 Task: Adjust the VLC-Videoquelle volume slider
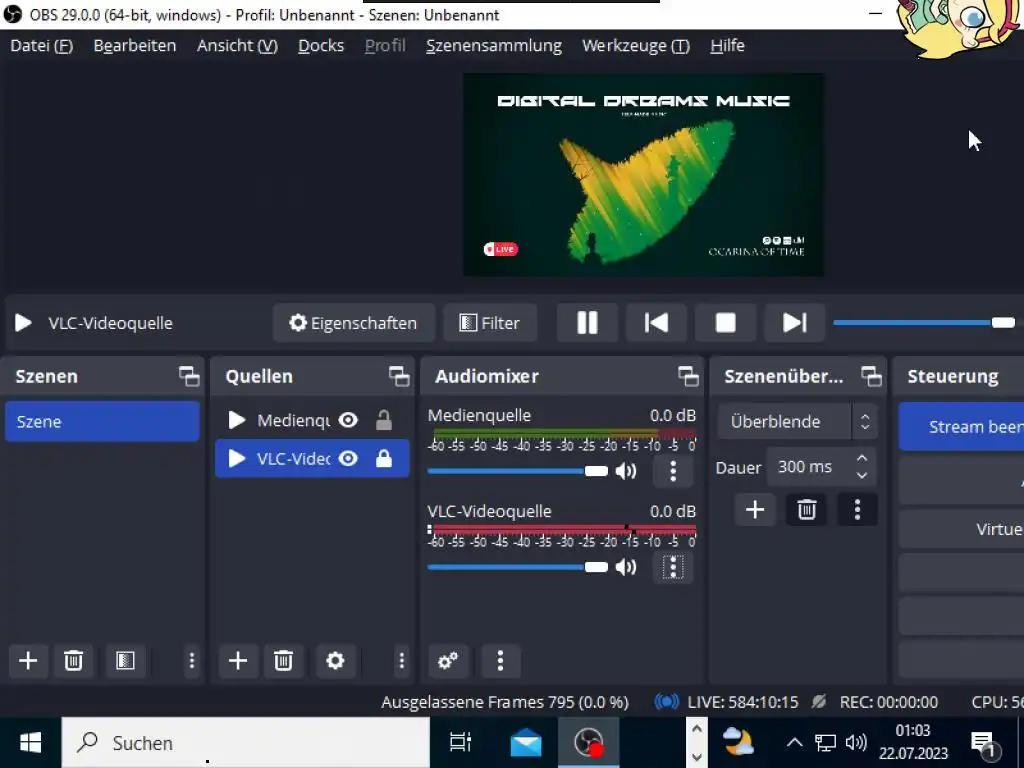[x=518, y=567]
